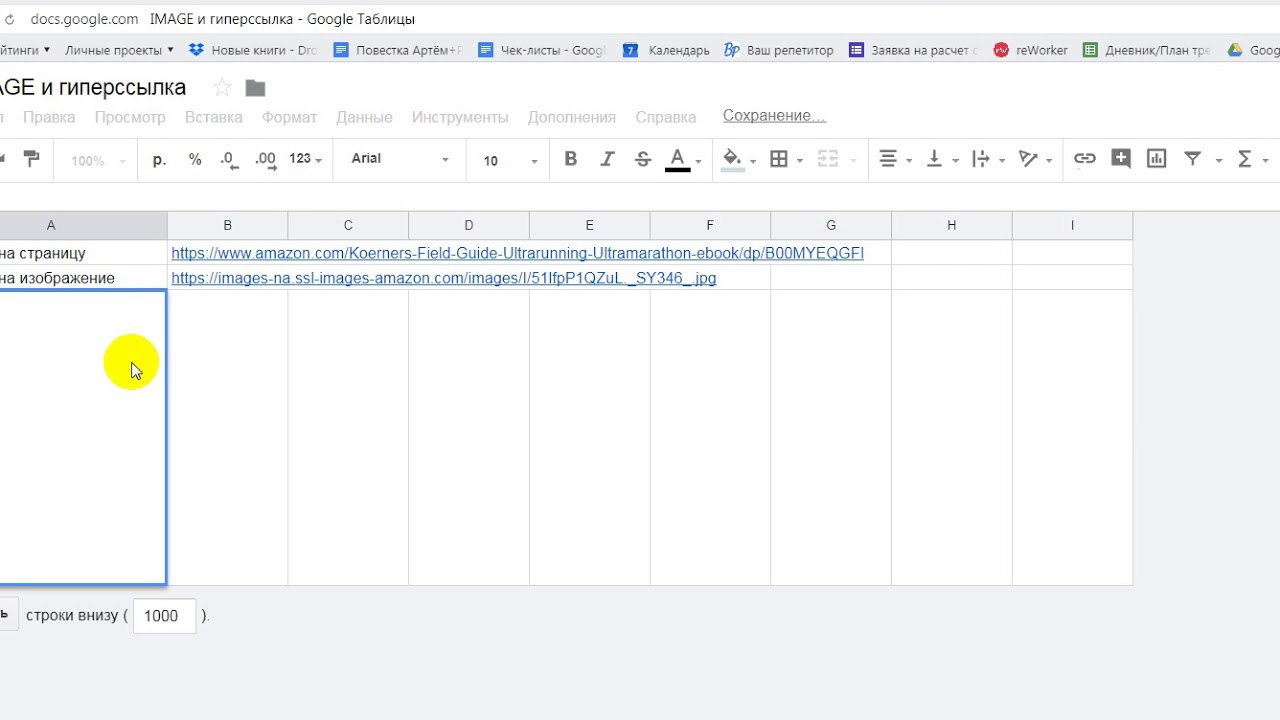The image size is (1280, 720).
Task: Expand the font size dropdown
Action: (510, 160)
